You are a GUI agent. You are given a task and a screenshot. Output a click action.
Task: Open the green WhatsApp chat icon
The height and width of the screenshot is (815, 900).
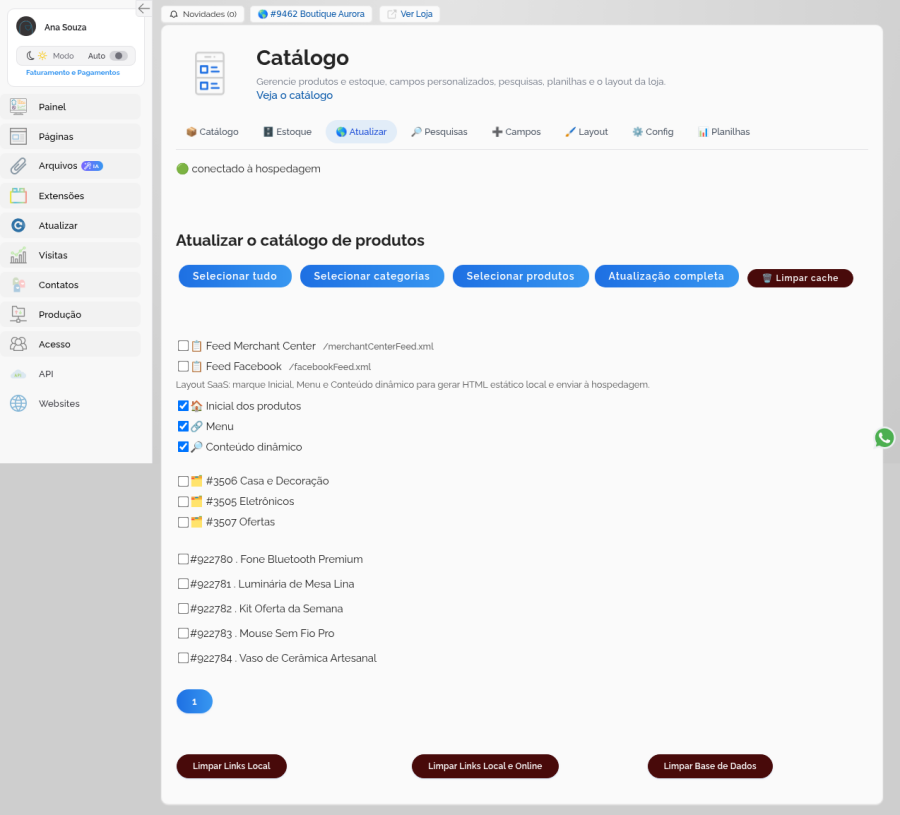pyautogui.click(x=884, y=438)
